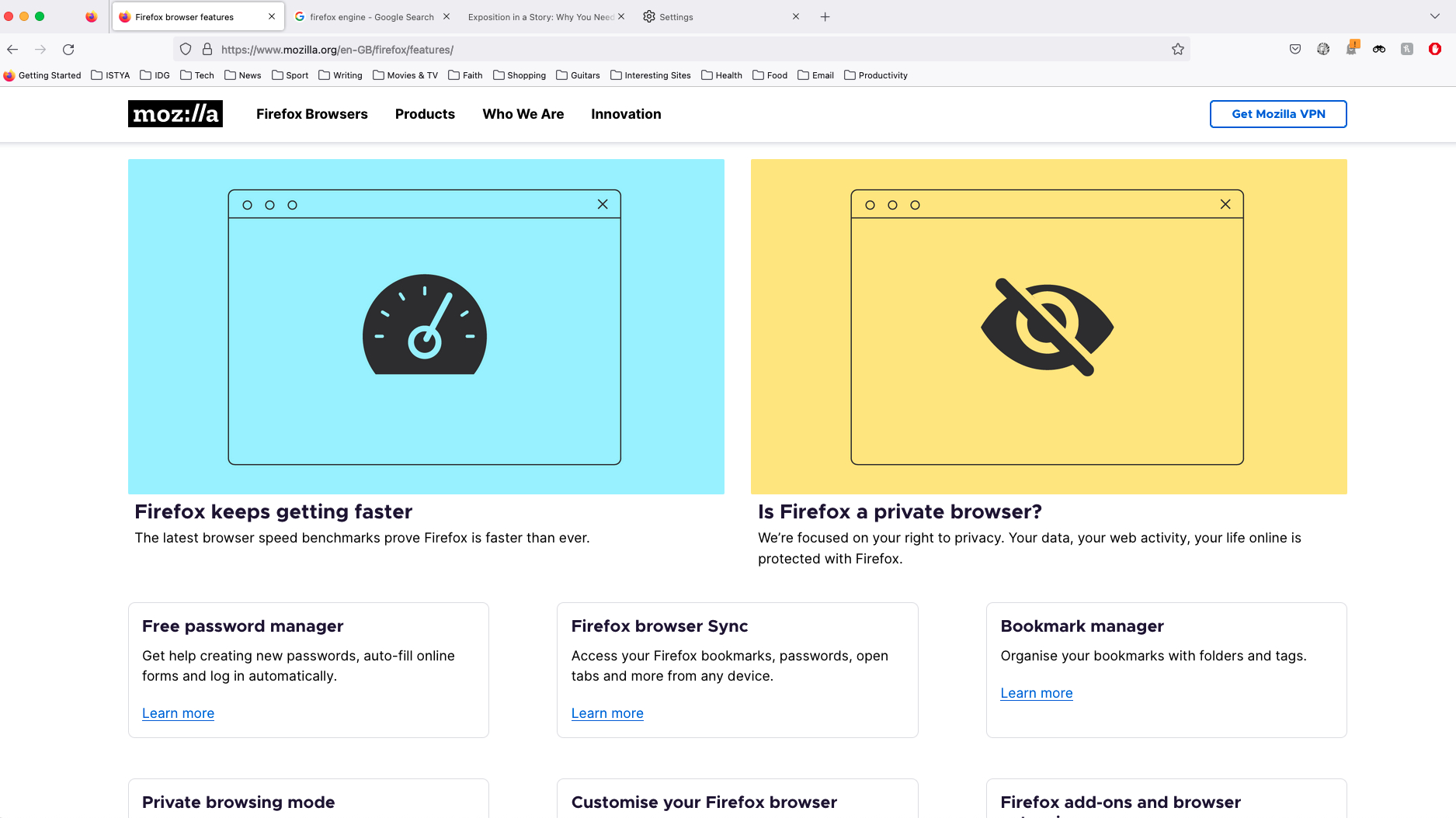The height and width of the screenshot is (818, 1456).
Task: Switch to the Exposition in a Story tab
Action: (541, 17)
